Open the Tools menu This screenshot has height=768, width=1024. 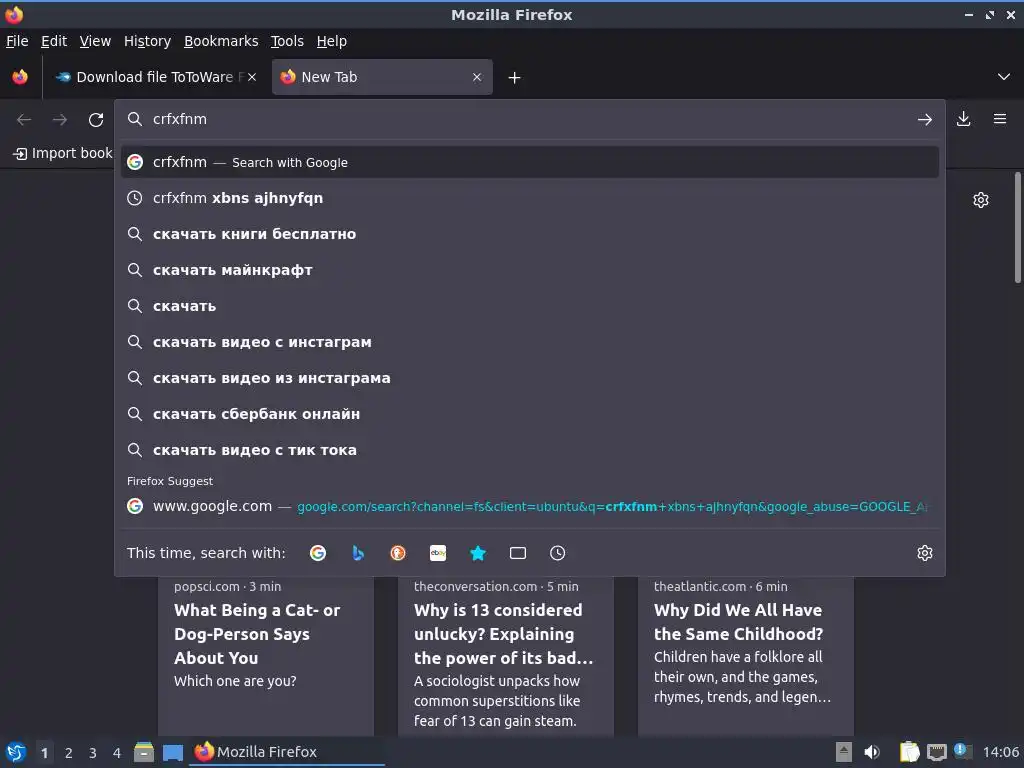(287, 41)
